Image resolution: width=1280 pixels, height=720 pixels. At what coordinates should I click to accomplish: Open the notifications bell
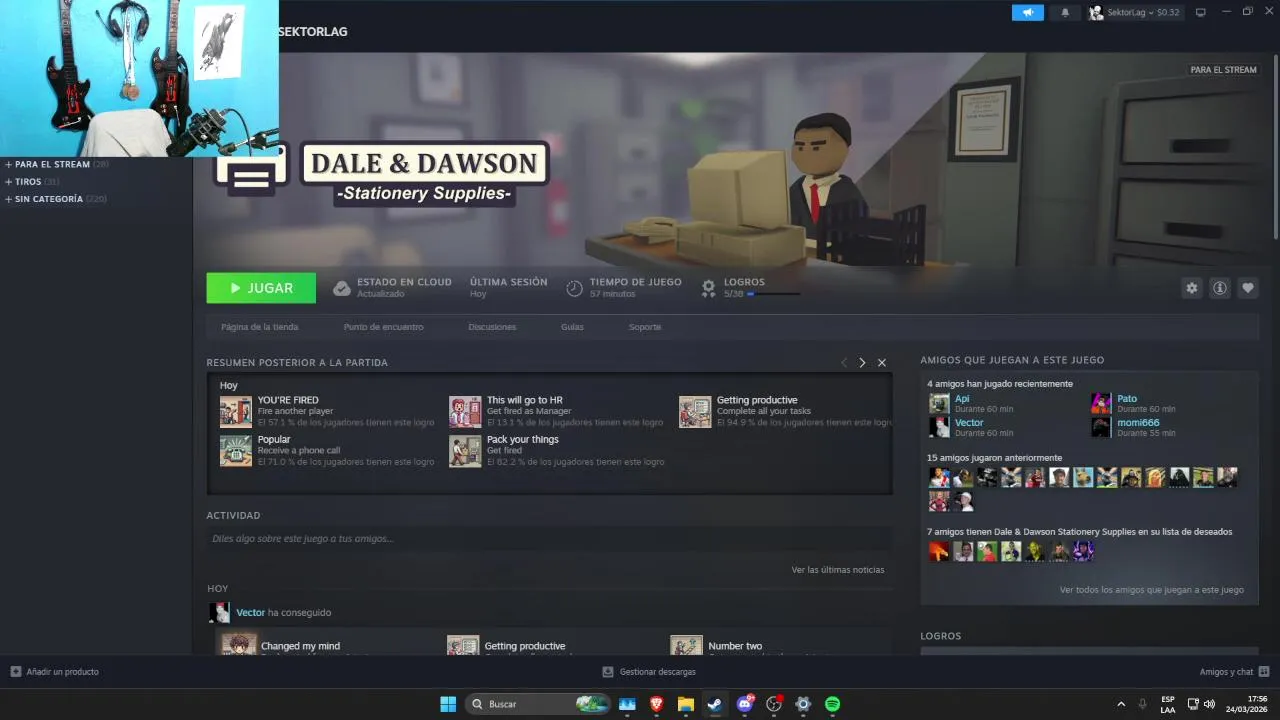click(x=1065, y=12)
